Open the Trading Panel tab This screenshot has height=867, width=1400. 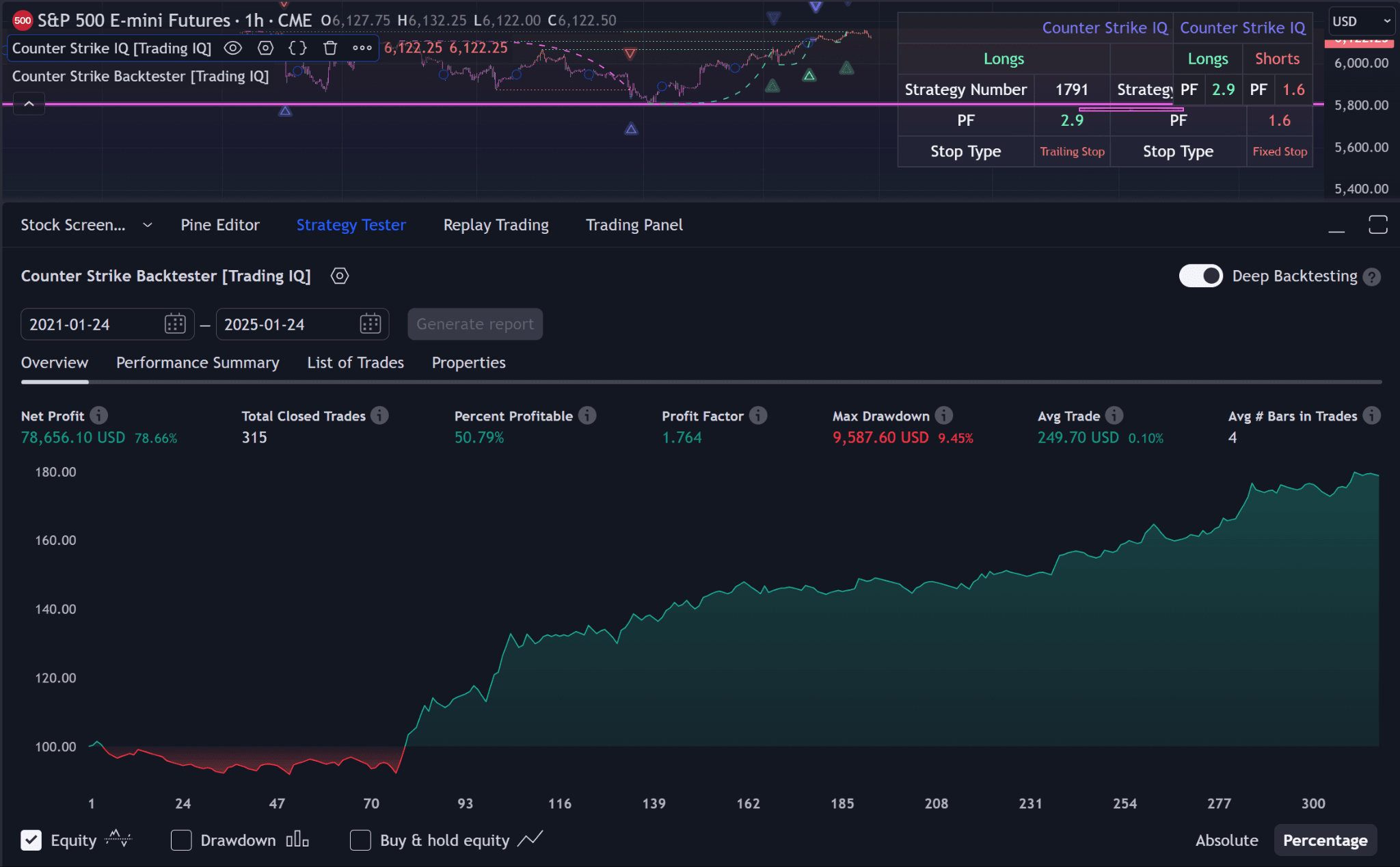[x=634, y=225]
